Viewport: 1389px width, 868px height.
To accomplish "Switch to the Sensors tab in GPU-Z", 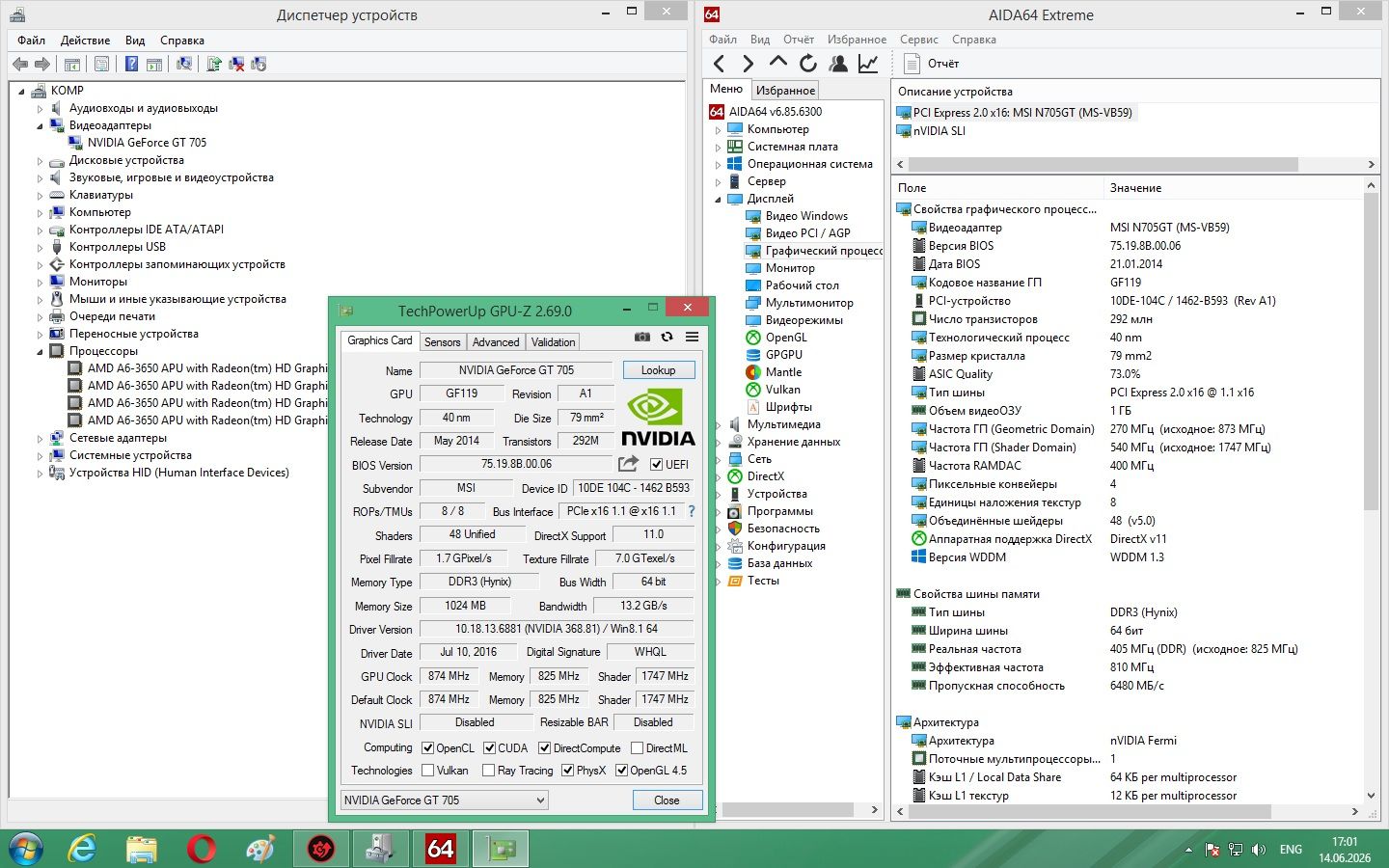I will (x=442, y=341).
